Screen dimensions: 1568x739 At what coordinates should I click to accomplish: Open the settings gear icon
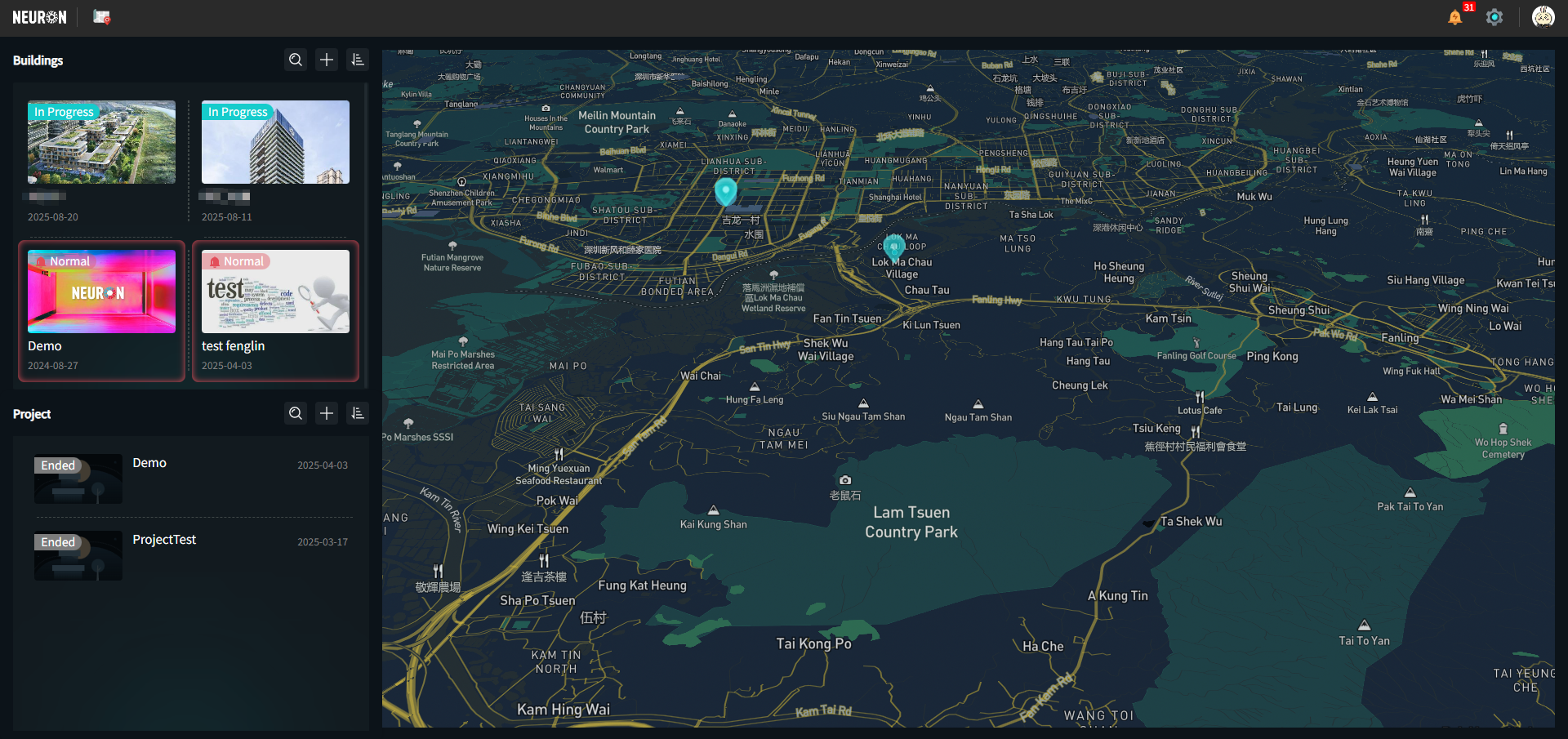(x=1494, y=17)
